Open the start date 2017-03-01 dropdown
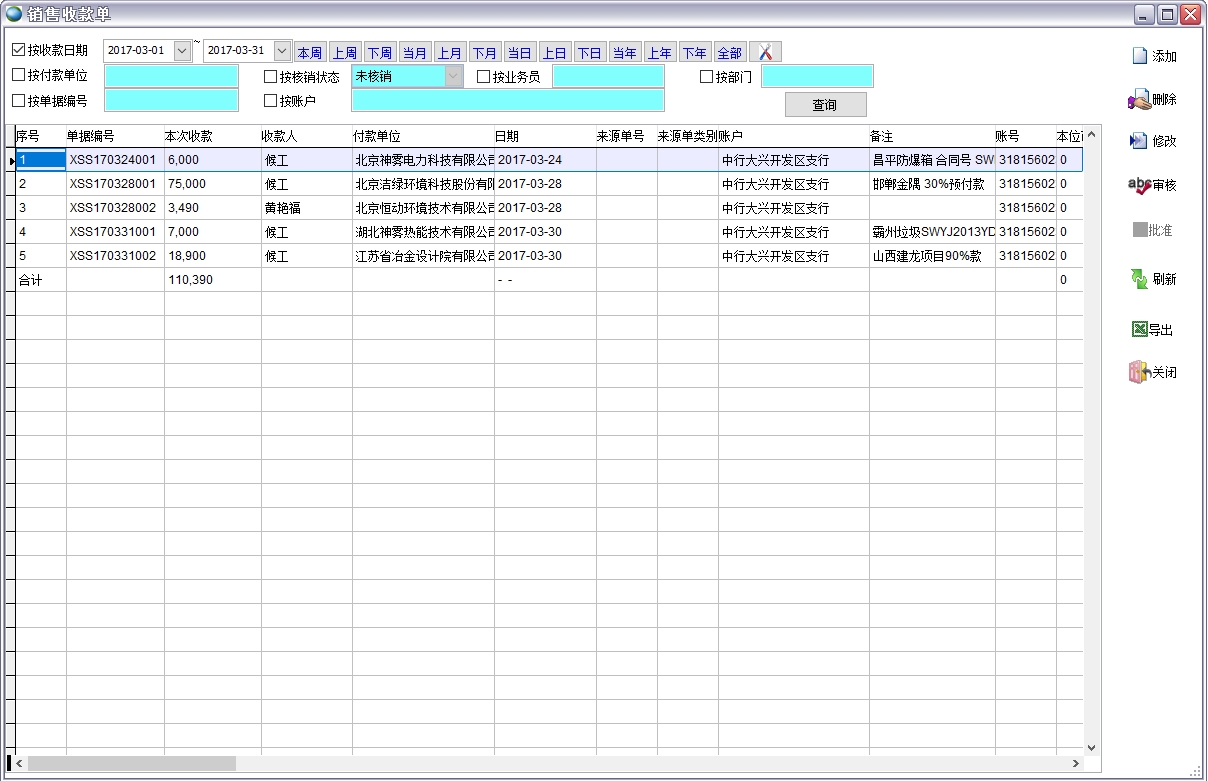1208x781 pixels. [x=182, y=50]
